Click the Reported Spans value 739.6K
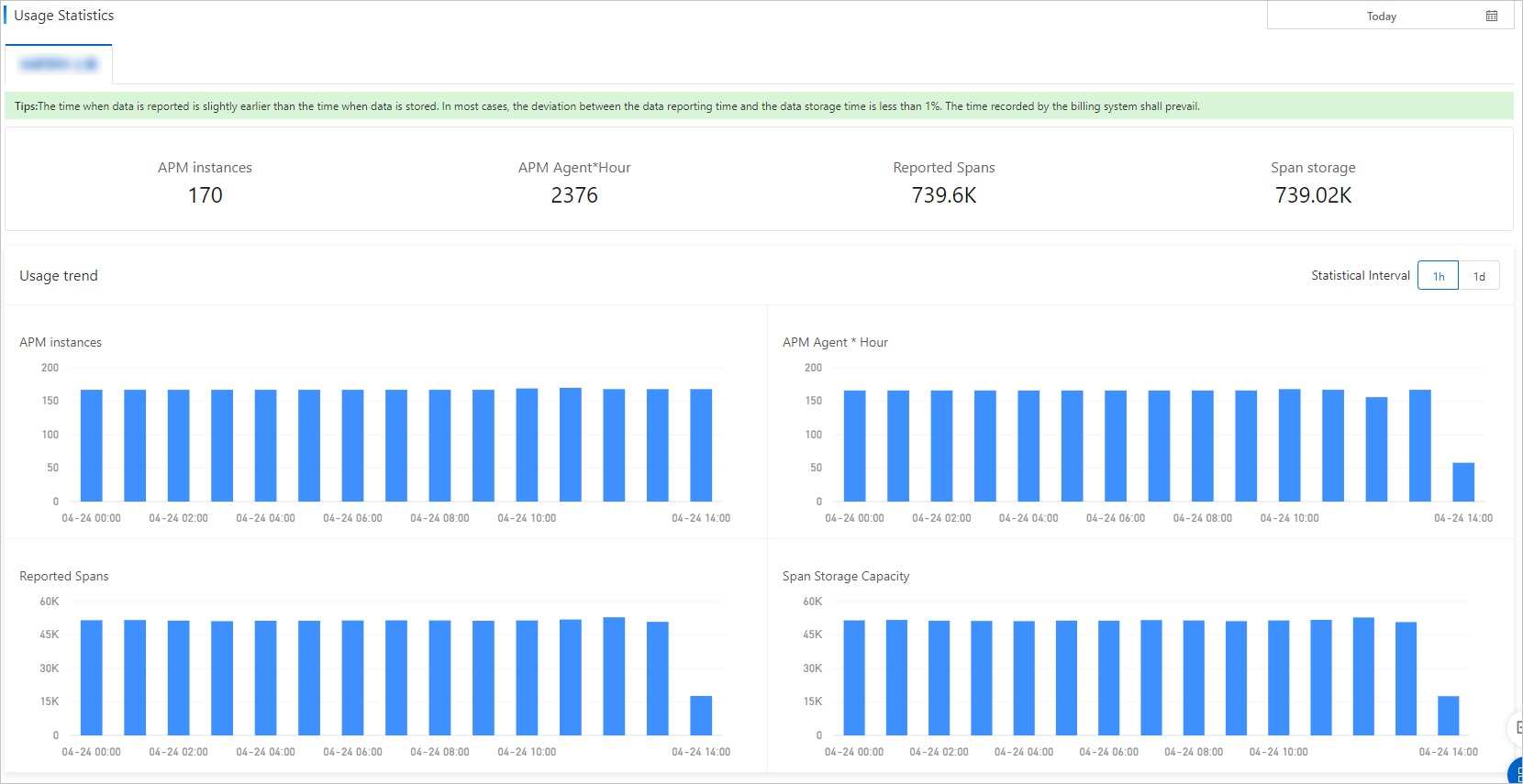This screenshot has height=784, width=1523. tap(944, 195)
